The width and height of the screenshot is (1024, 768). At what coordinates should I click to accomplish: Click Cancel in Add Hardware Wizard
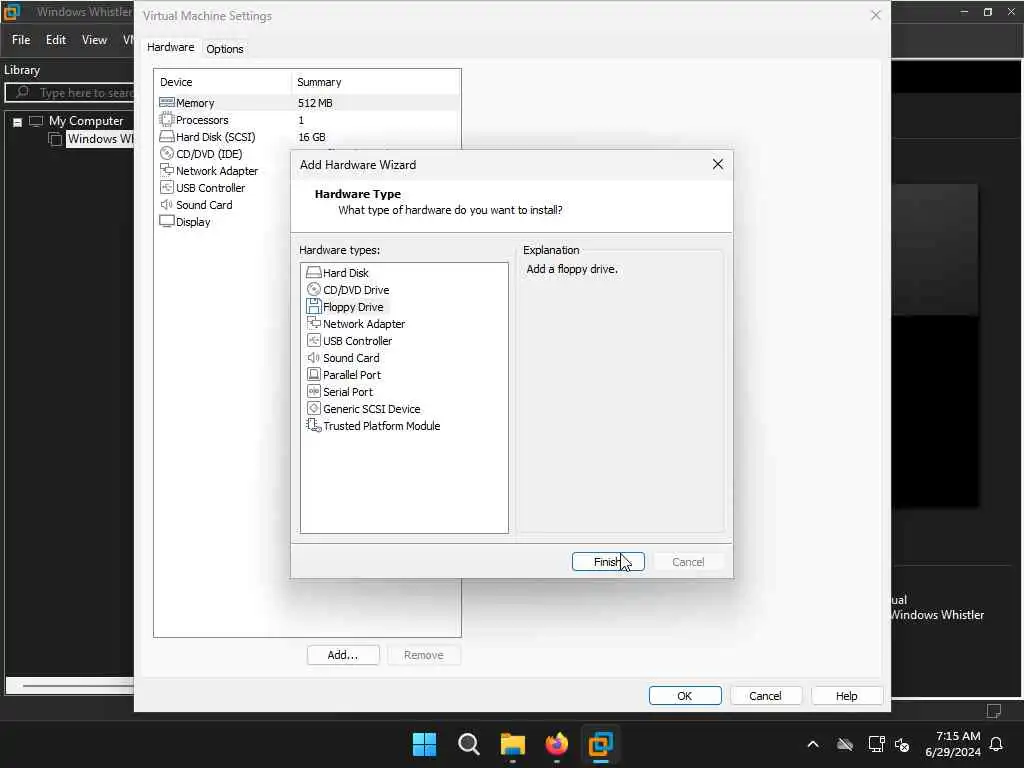click(x=688, y=562)
